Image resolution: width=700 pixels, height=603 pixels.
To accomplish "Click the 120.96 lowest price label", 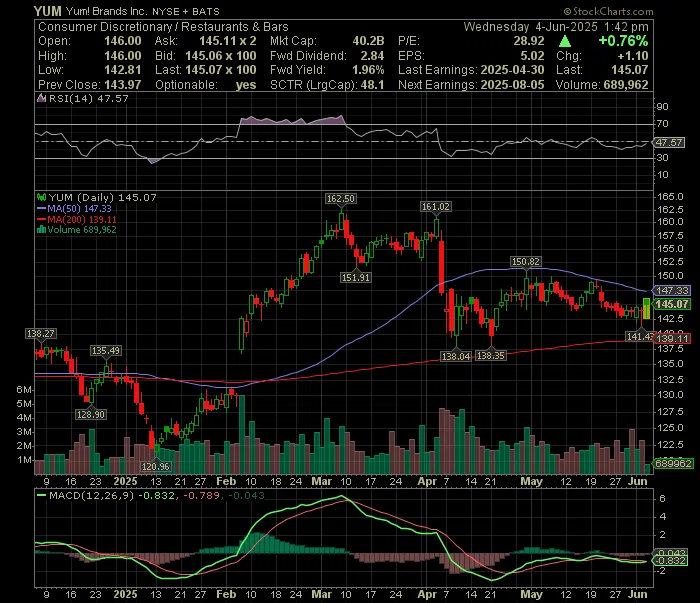I will click(x=156, y=466).
